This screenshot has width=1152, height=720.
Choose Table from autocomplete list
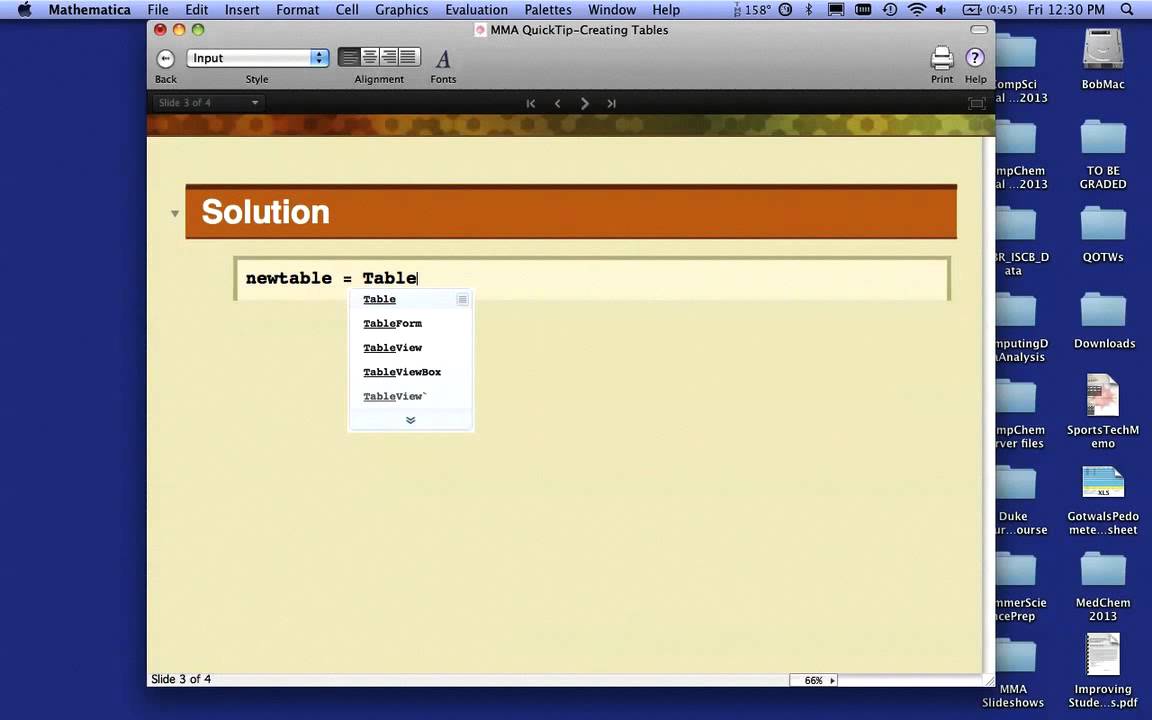click(x=379, y=299)
